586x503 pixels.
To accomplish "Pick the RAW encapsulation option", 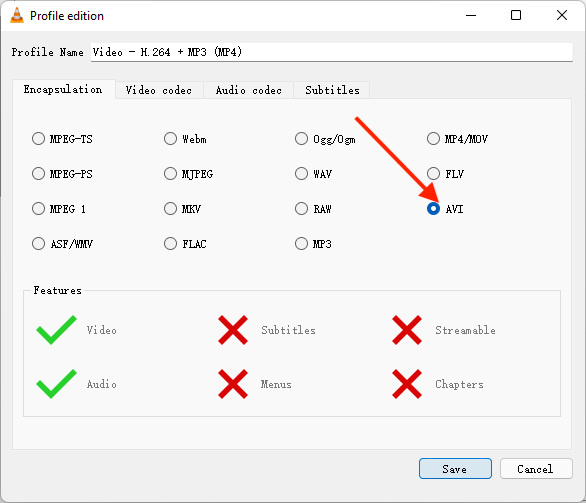I will pos(301,209).
